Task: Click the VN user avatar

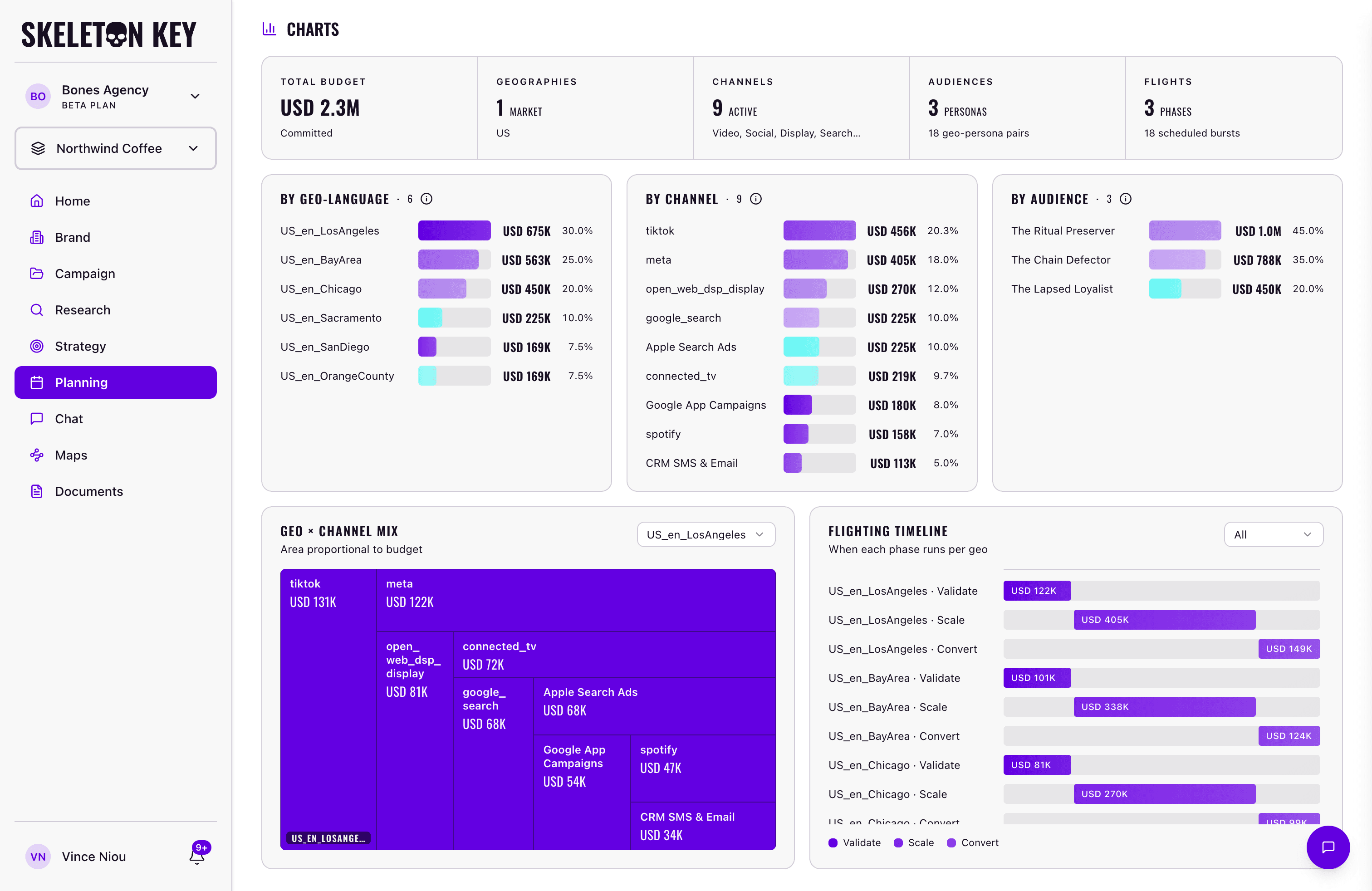Action: [x=38, y=857]
